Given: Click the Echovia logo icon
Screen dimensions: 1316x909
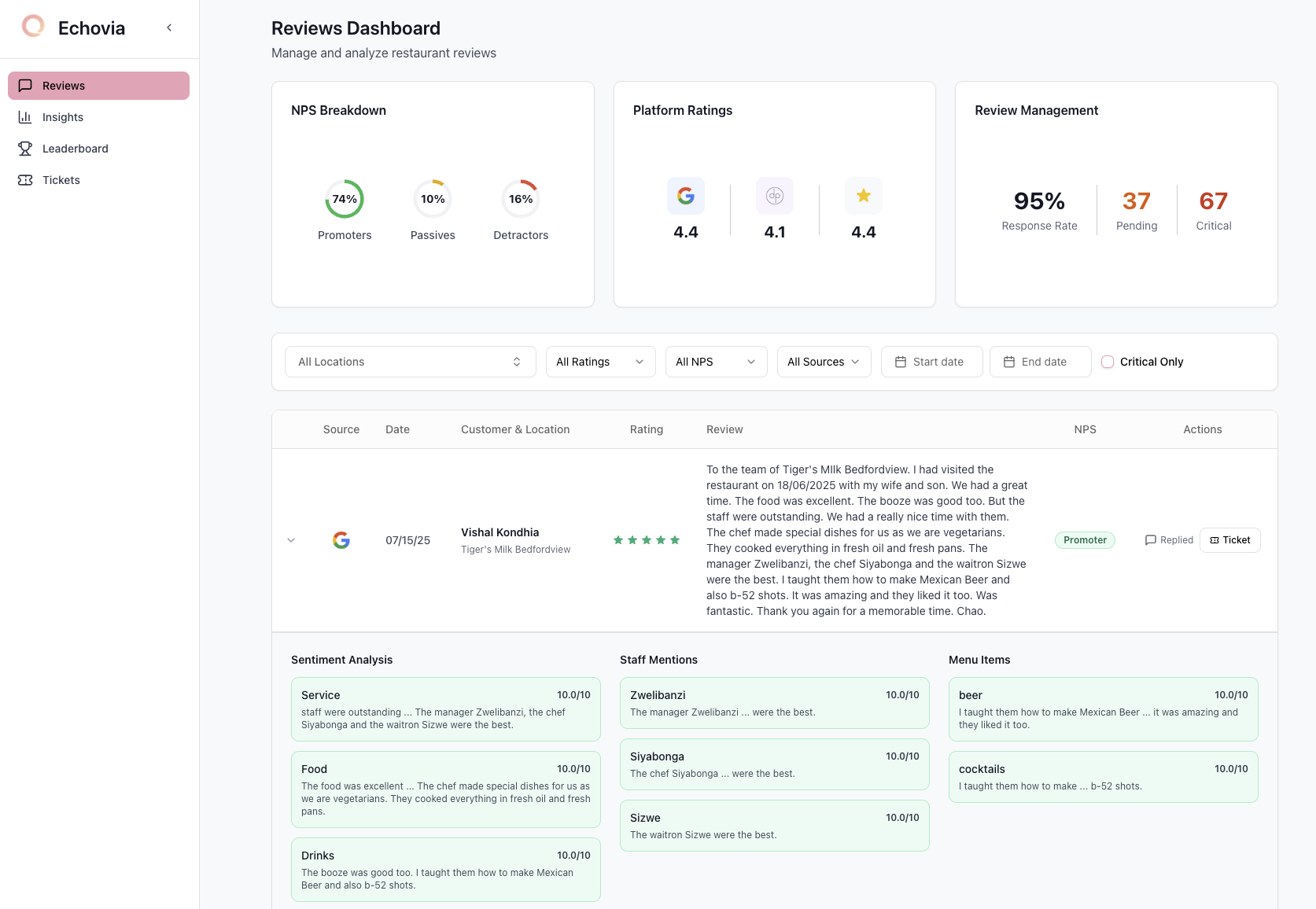Looking at the screenshot, I should (x=33, y=27).
